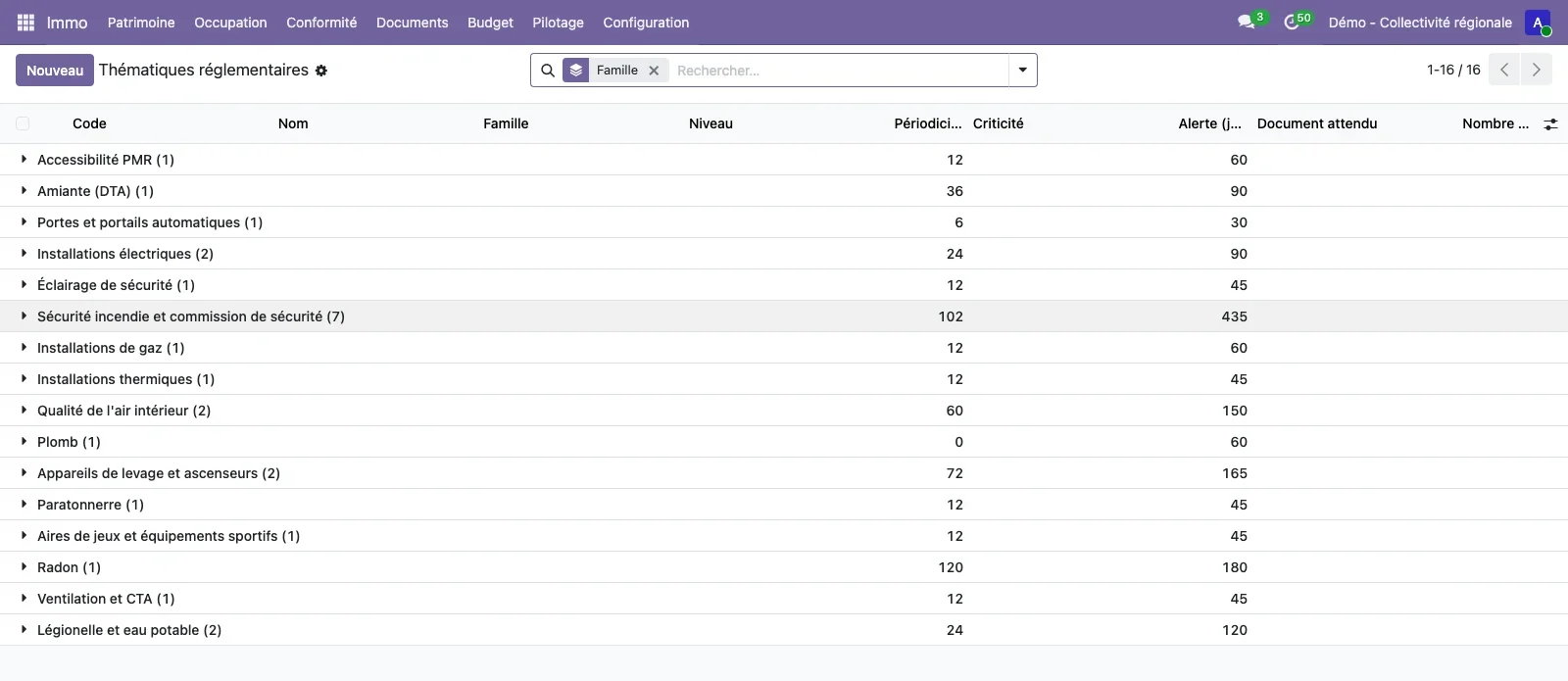The image size is (1568, 681).
Task: Open the gear actions next to Thématiques réglementaires
Action: pos(321,71)
